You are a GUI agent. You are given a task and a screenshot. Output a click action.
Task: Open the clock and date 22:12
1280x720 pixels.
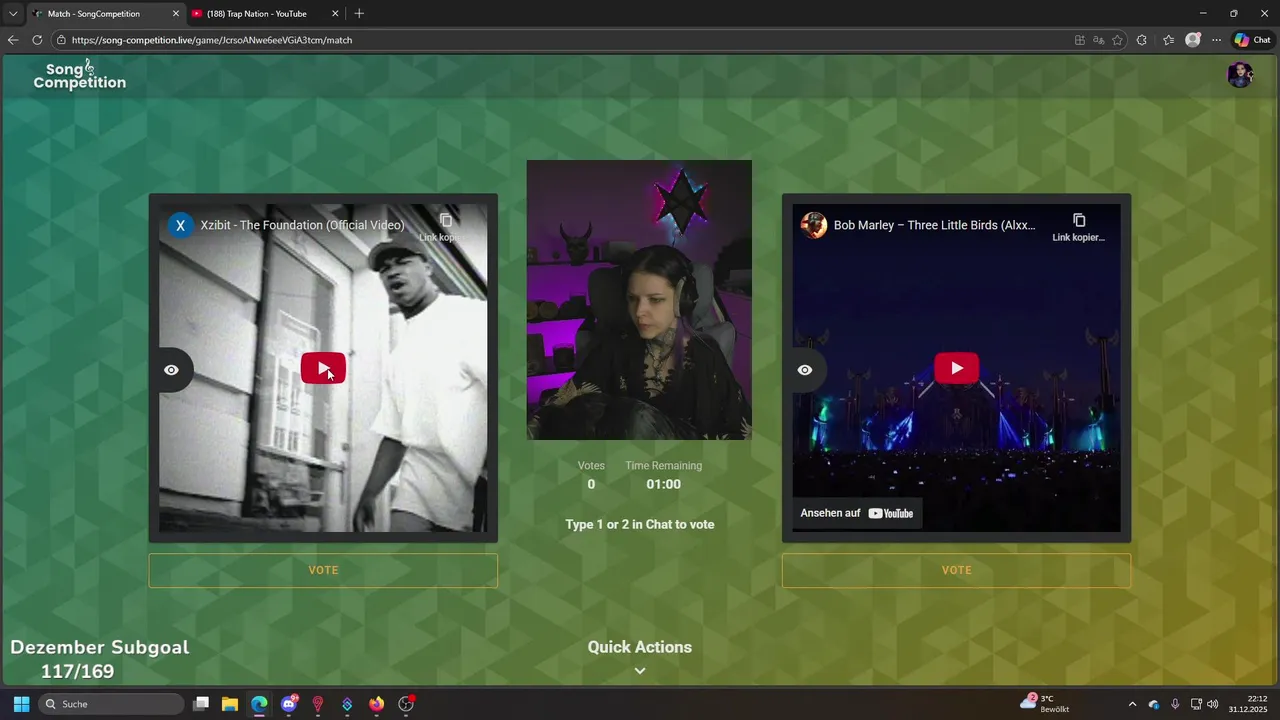(1248, 704)
